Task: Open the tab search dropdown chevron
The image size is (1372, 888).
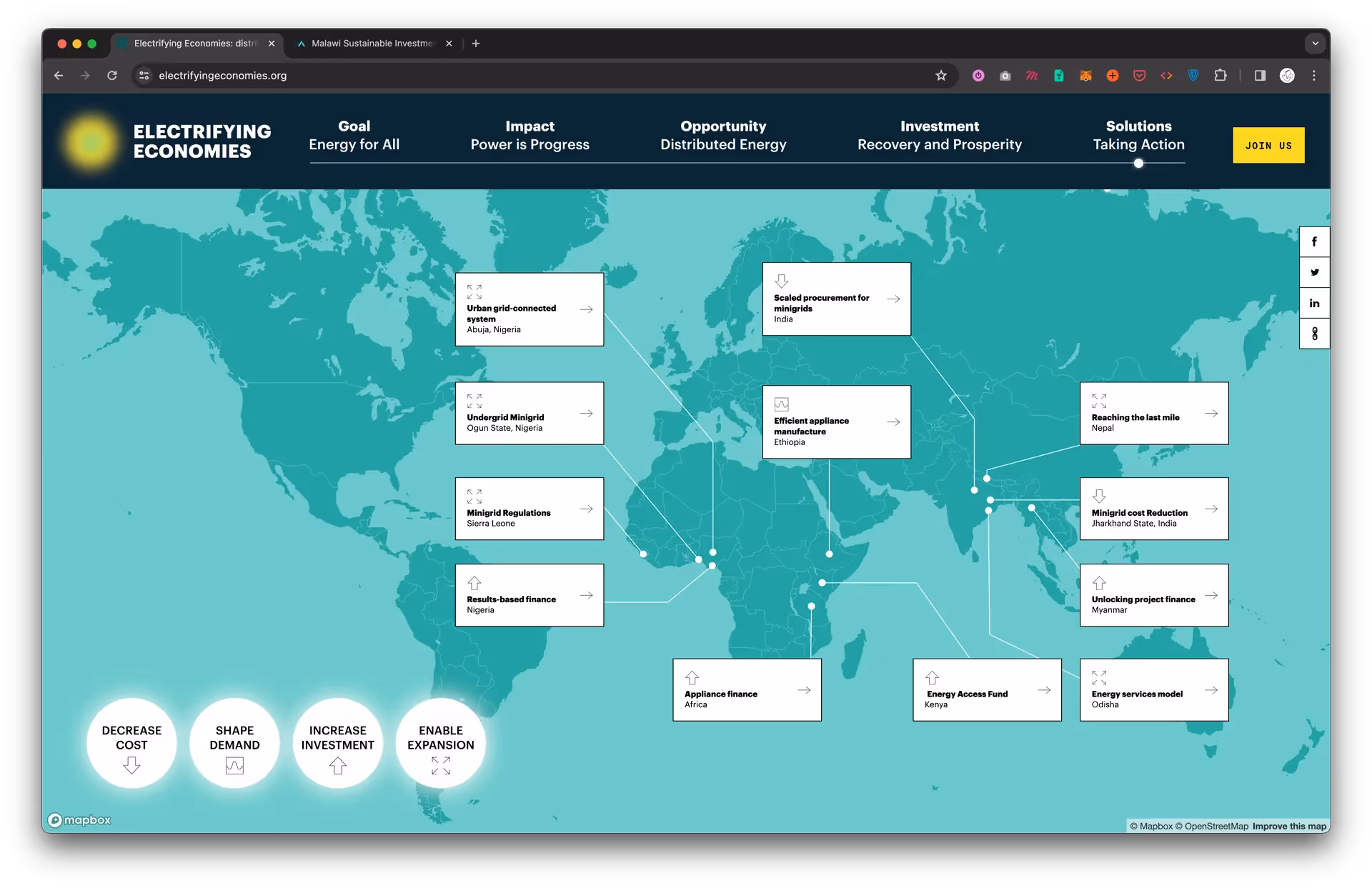Action: [1314, 44]
